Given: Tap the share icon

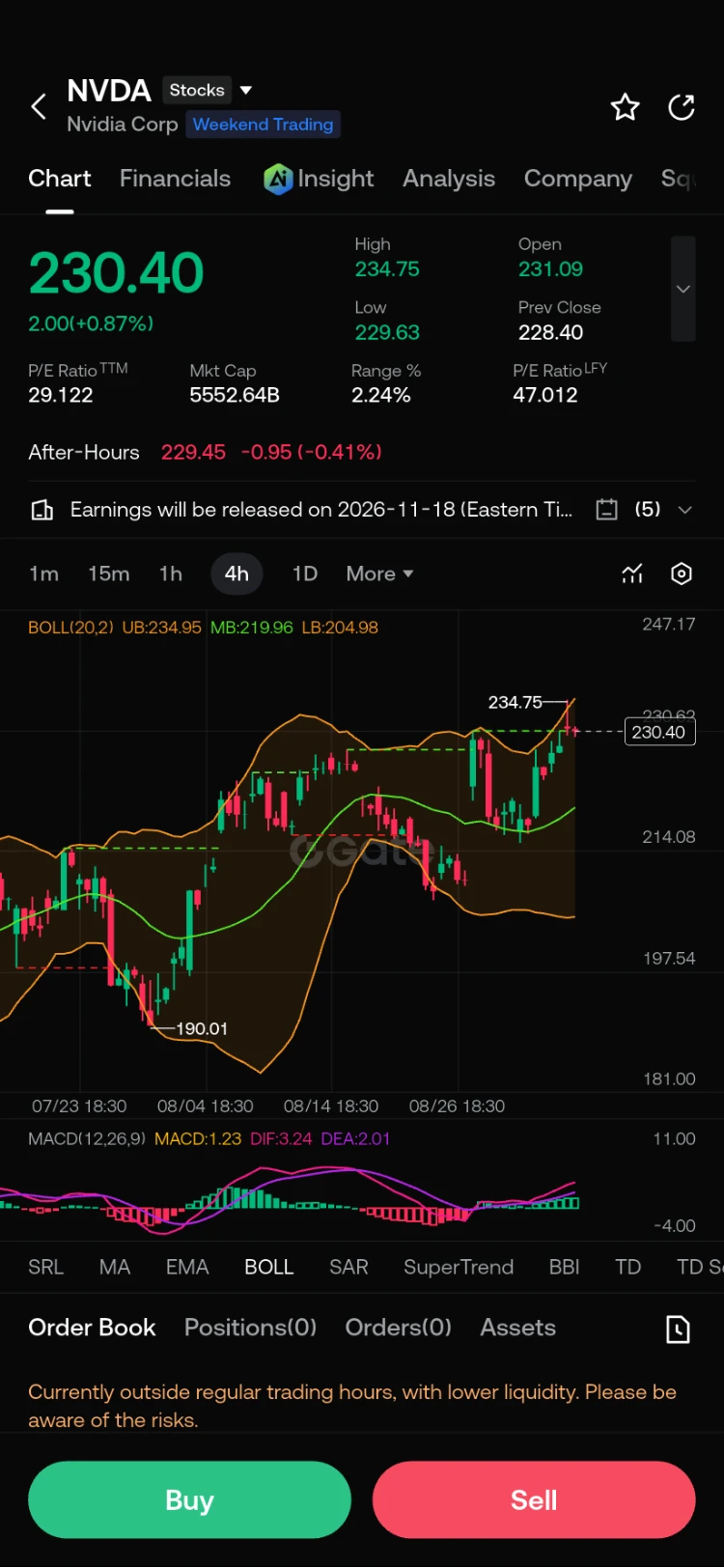Looking at the screenshot, I should click(x=682, y=107).
